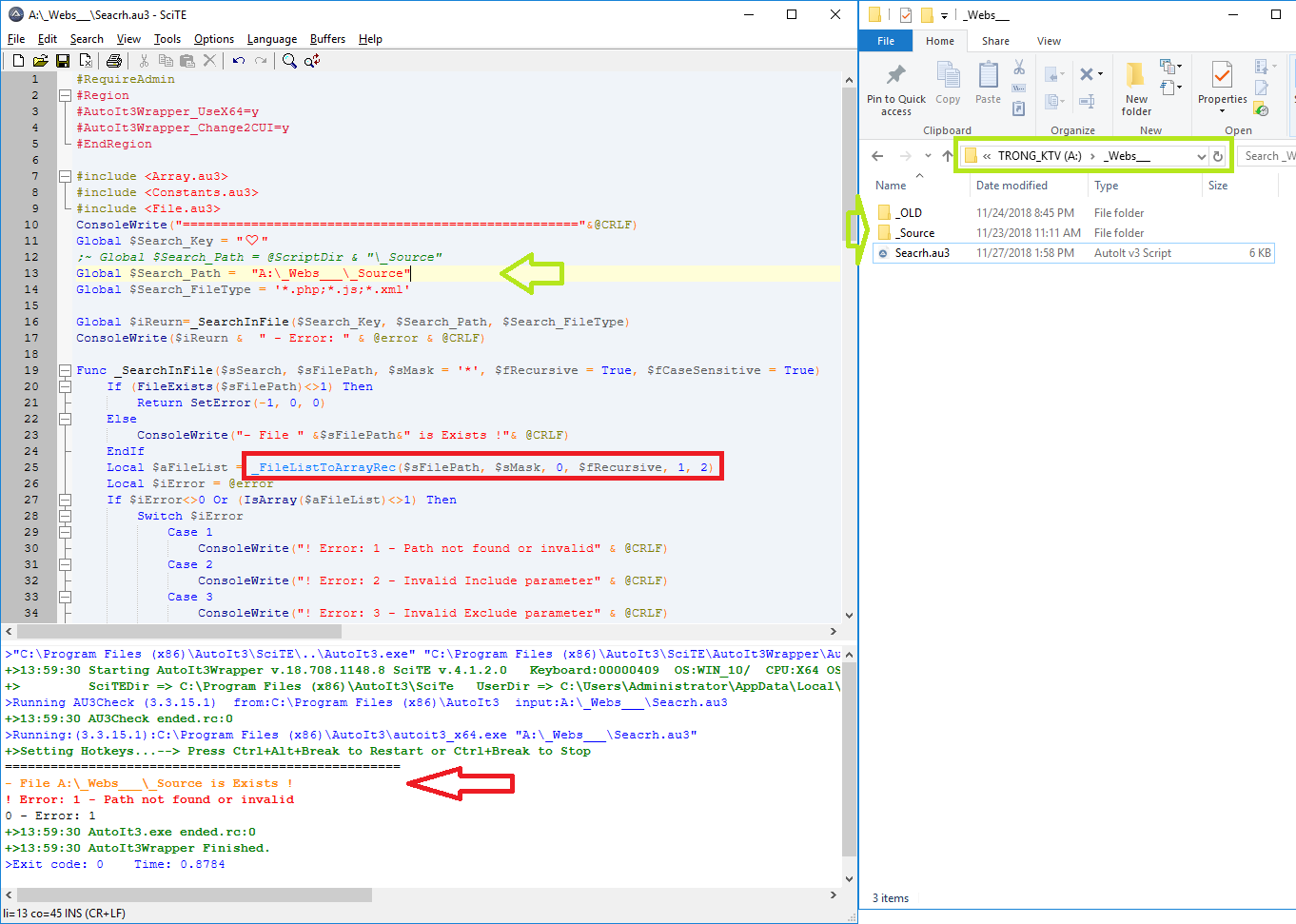Click the Cut scissors icon in Explorer ribbon

1019,68
